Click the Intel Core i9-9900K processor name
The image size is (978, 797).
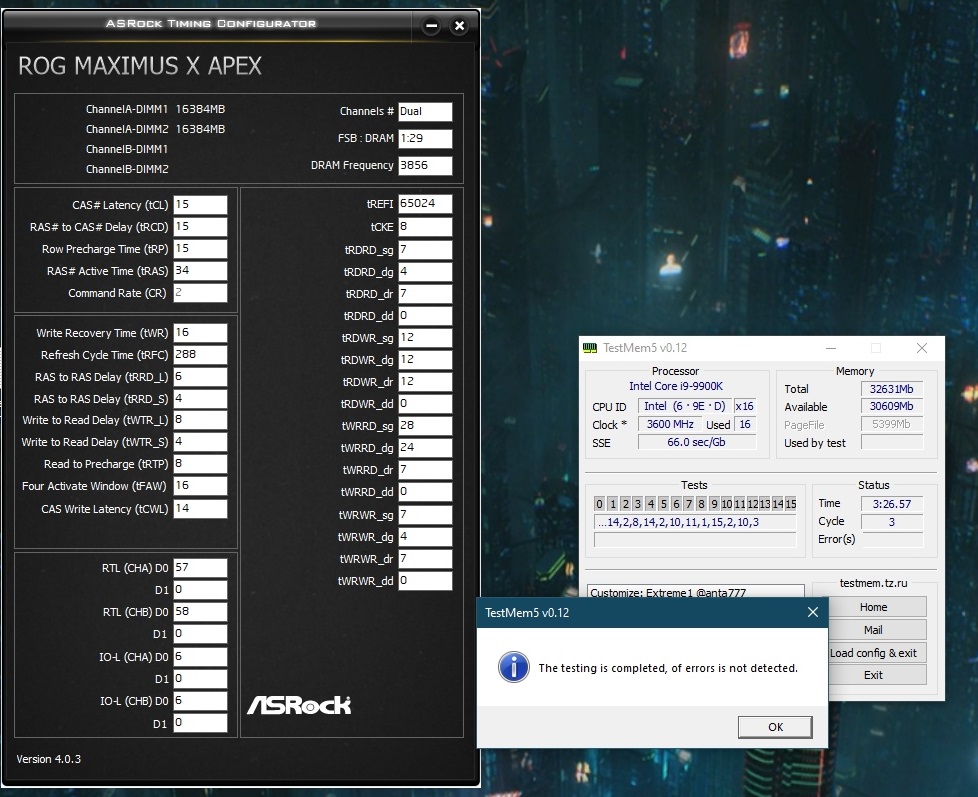[x=675, y=386]
